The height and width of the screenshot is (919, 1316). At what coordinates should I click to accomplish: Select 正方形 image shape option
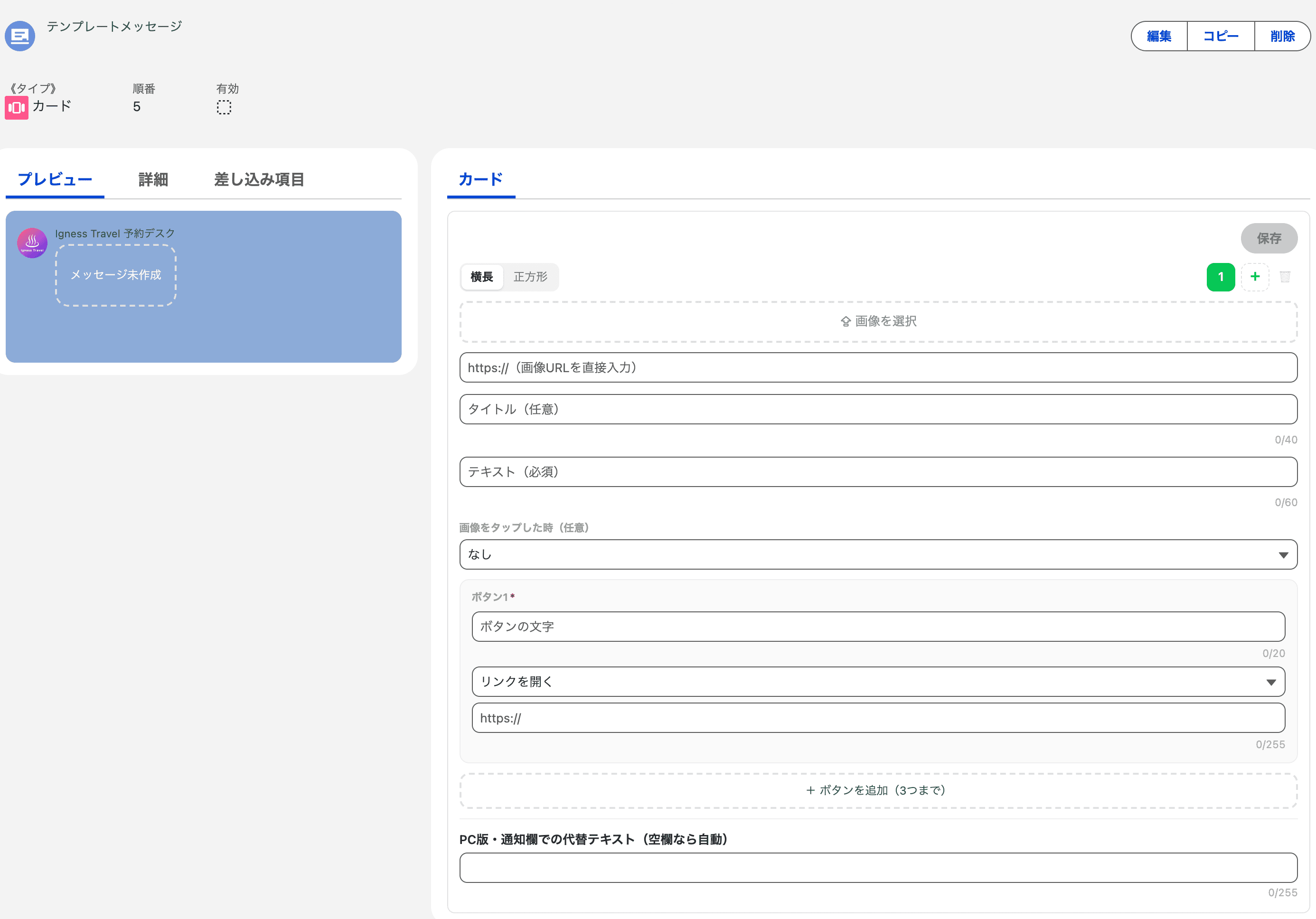tap(530, 277)
